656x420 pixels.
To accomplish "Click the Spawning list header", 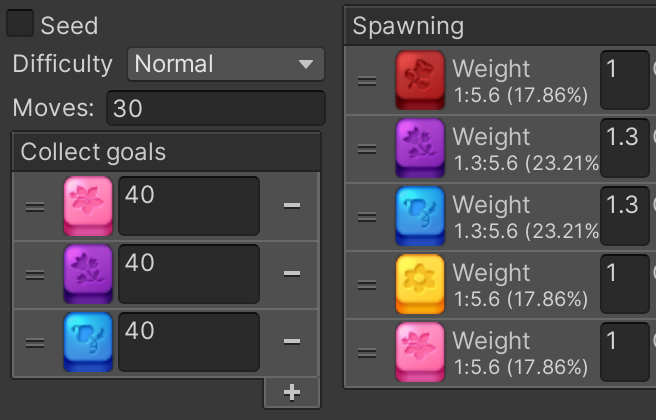I will (x=500, y=26).
